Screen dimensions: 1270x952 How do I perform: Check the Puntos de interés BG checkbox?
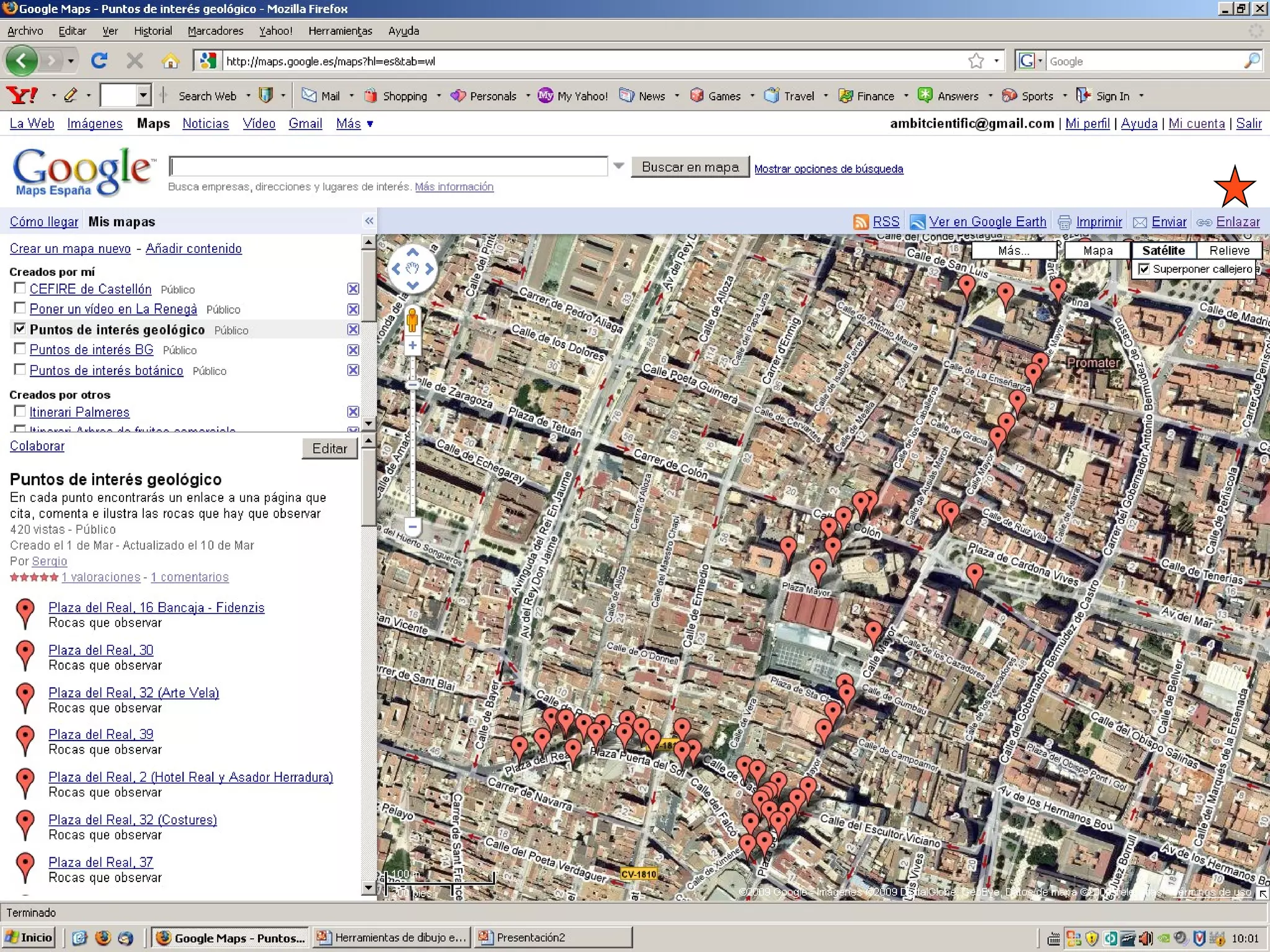click(20, 349)
